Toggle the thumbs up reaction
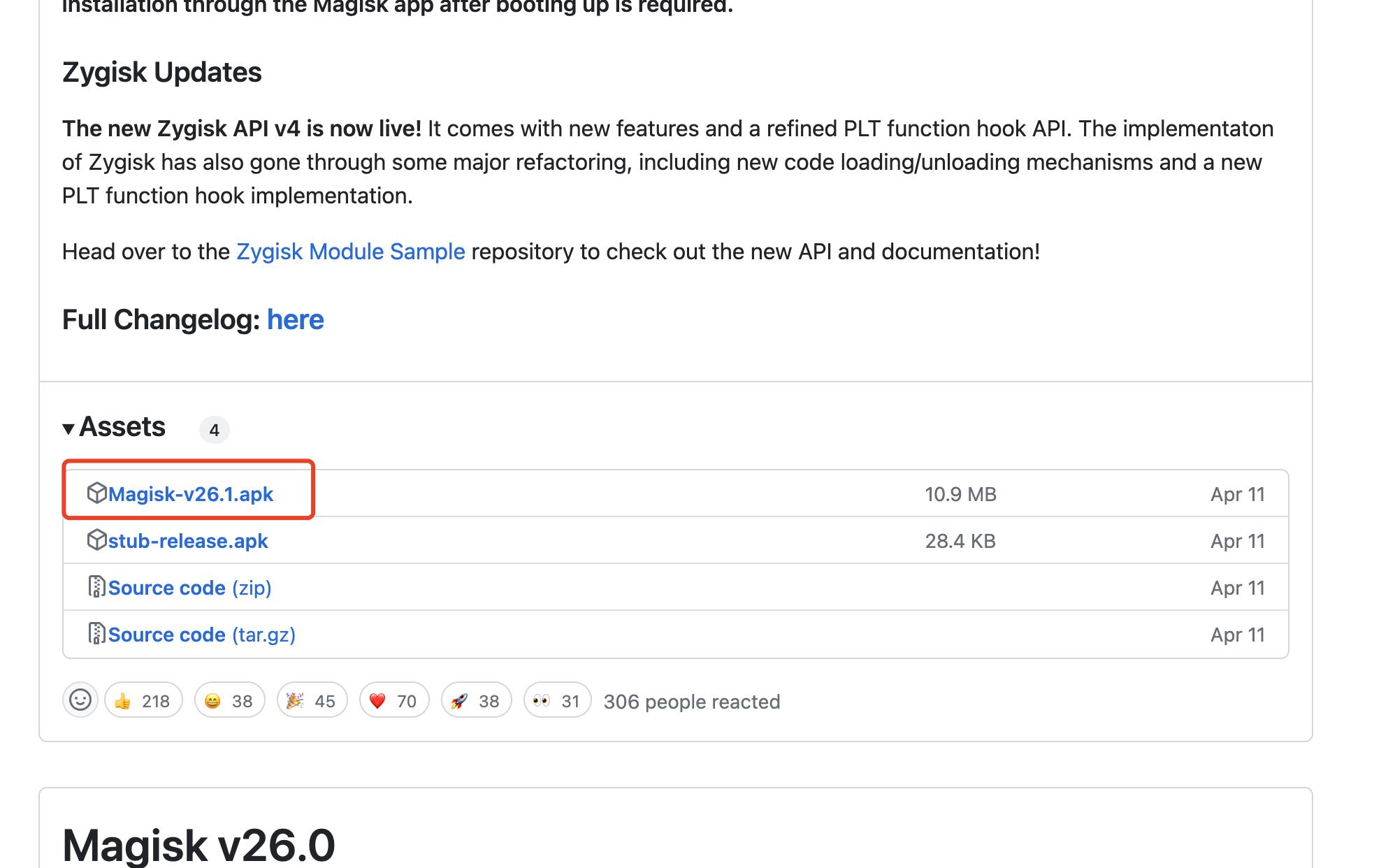 click(x=143, y=700)
